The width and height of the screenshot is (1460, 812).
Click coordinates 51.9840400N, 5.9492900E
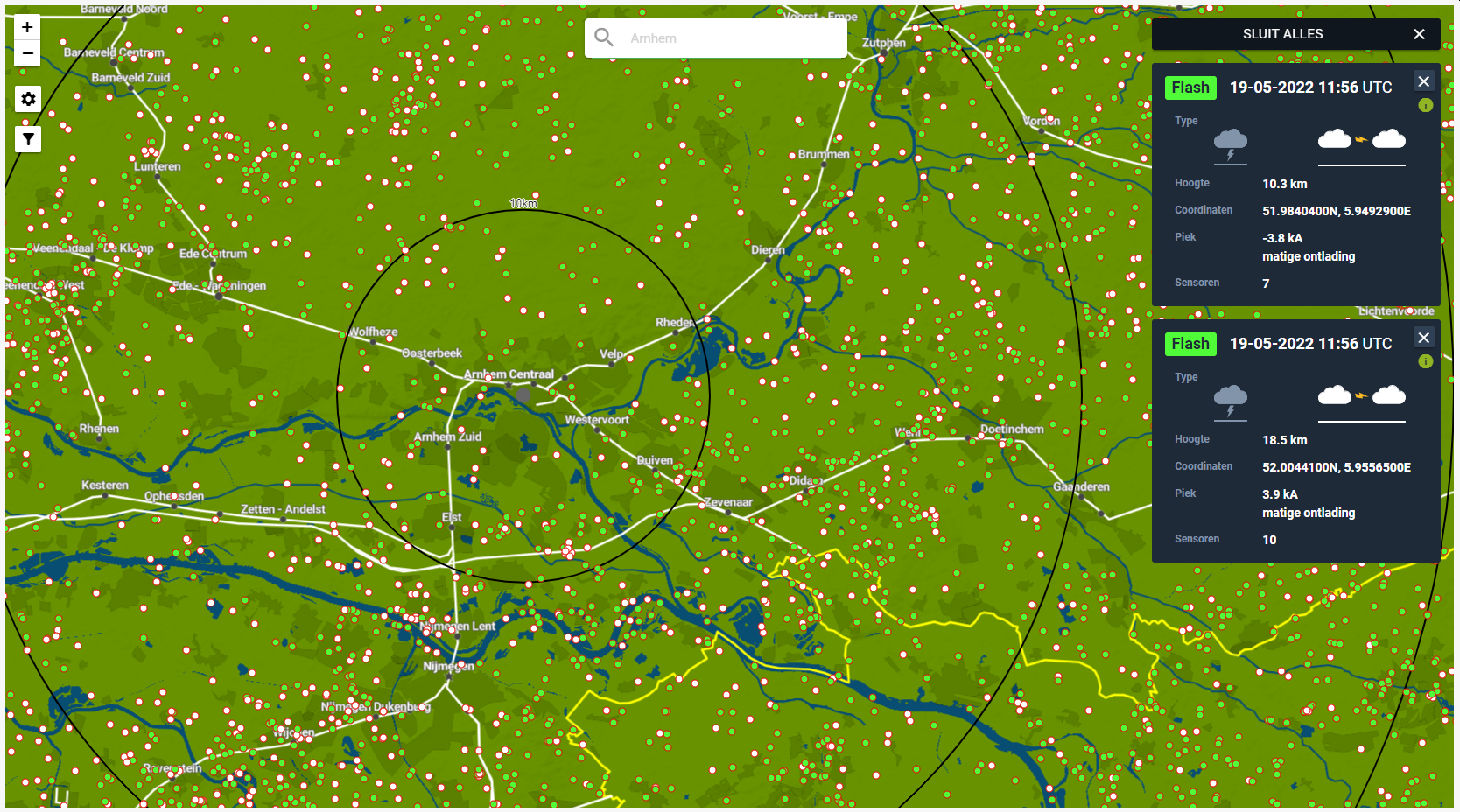1337,211
